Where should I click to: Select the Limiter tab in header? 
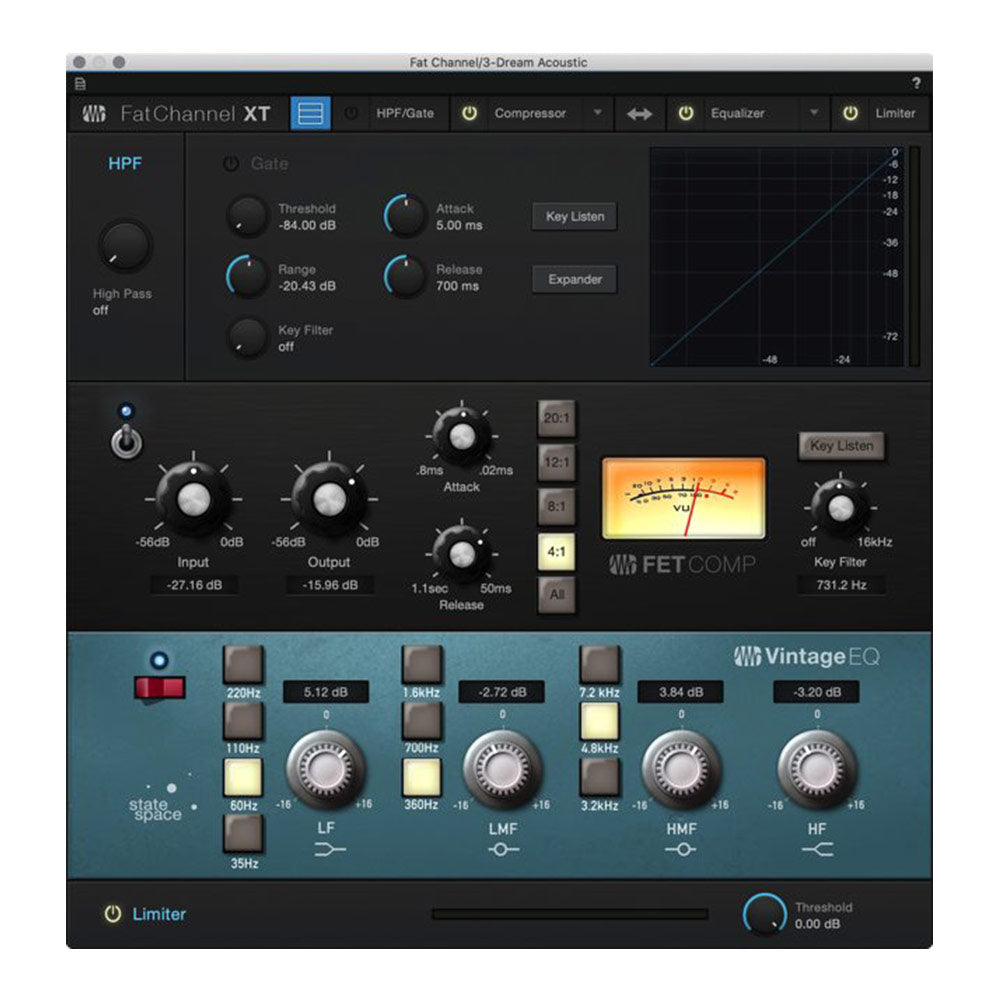(x=894, y=114)
